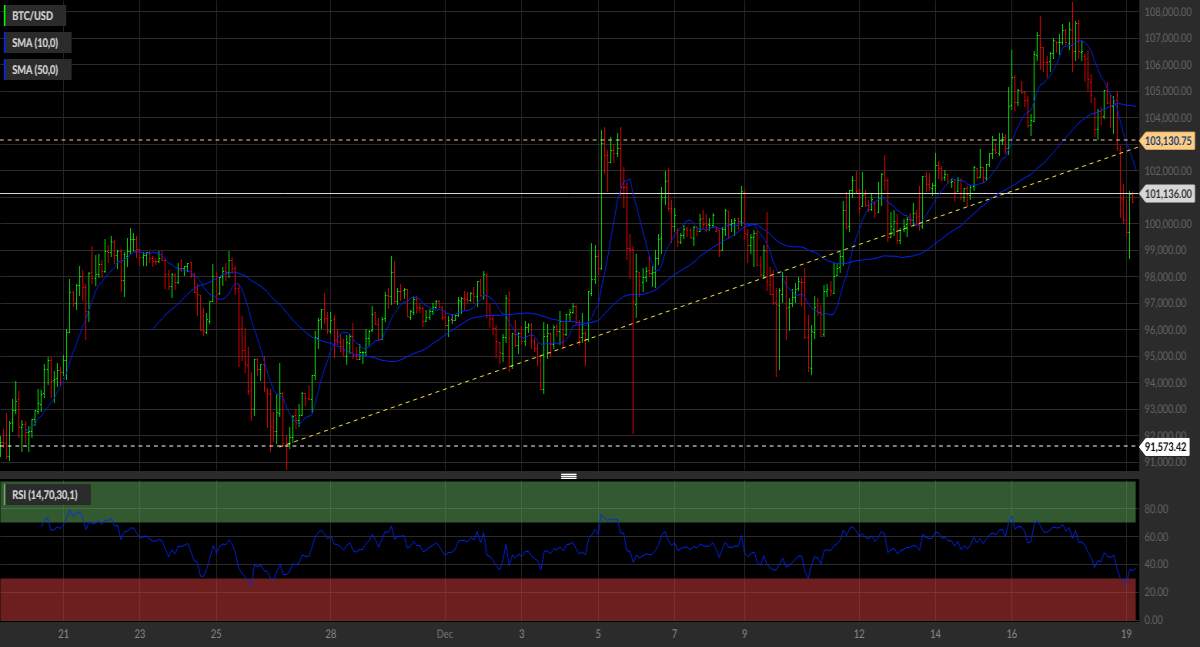This screenshot has height=647, width=1200.
Task: Click date 23 on the time axis
Action: (140, 634)
